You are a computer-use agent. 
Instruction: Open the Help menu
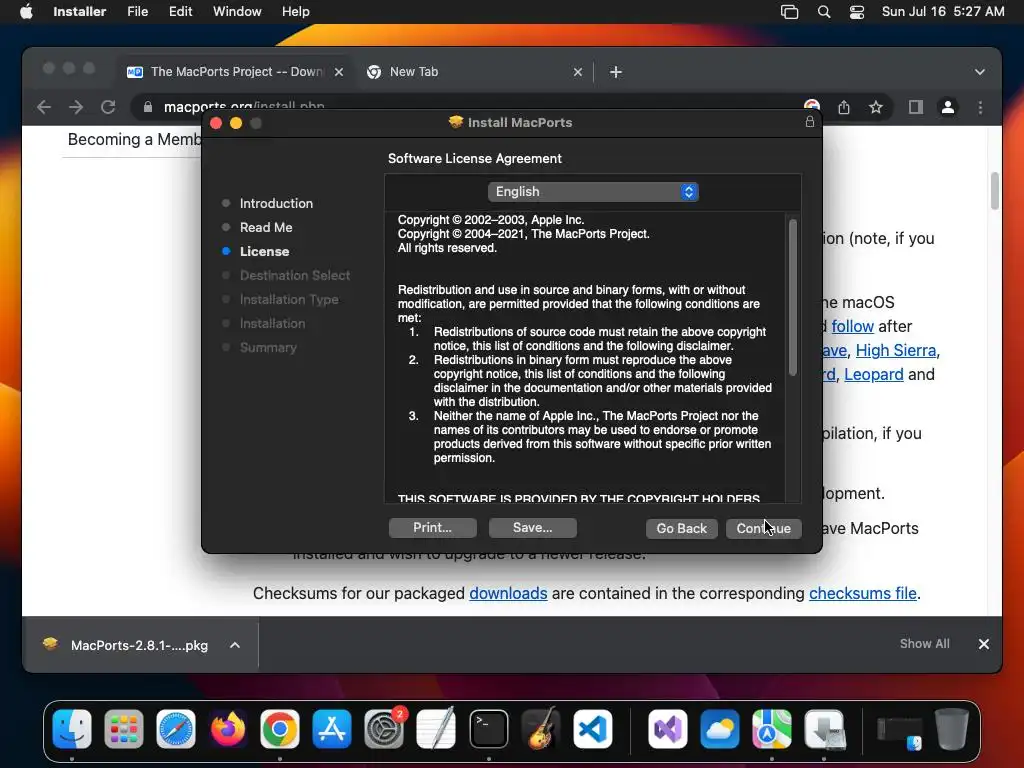click(x=295, y=12)
